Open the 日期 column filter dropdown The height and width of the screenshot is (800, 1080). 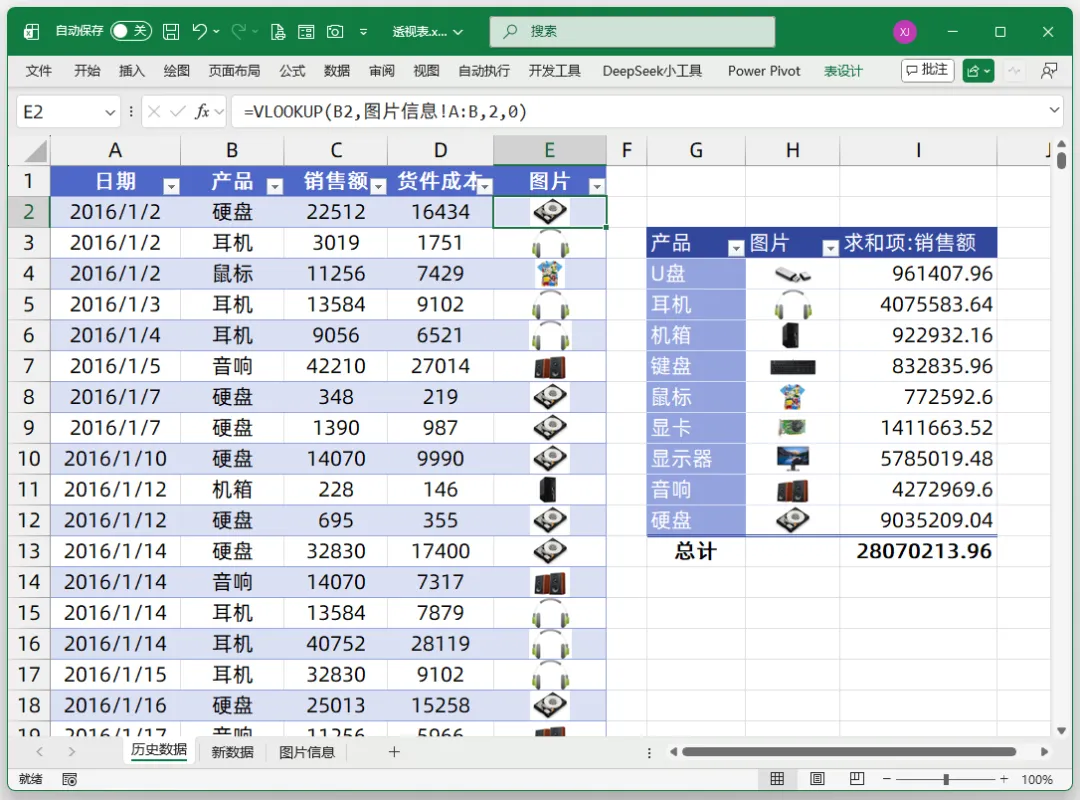coord(172,186)
